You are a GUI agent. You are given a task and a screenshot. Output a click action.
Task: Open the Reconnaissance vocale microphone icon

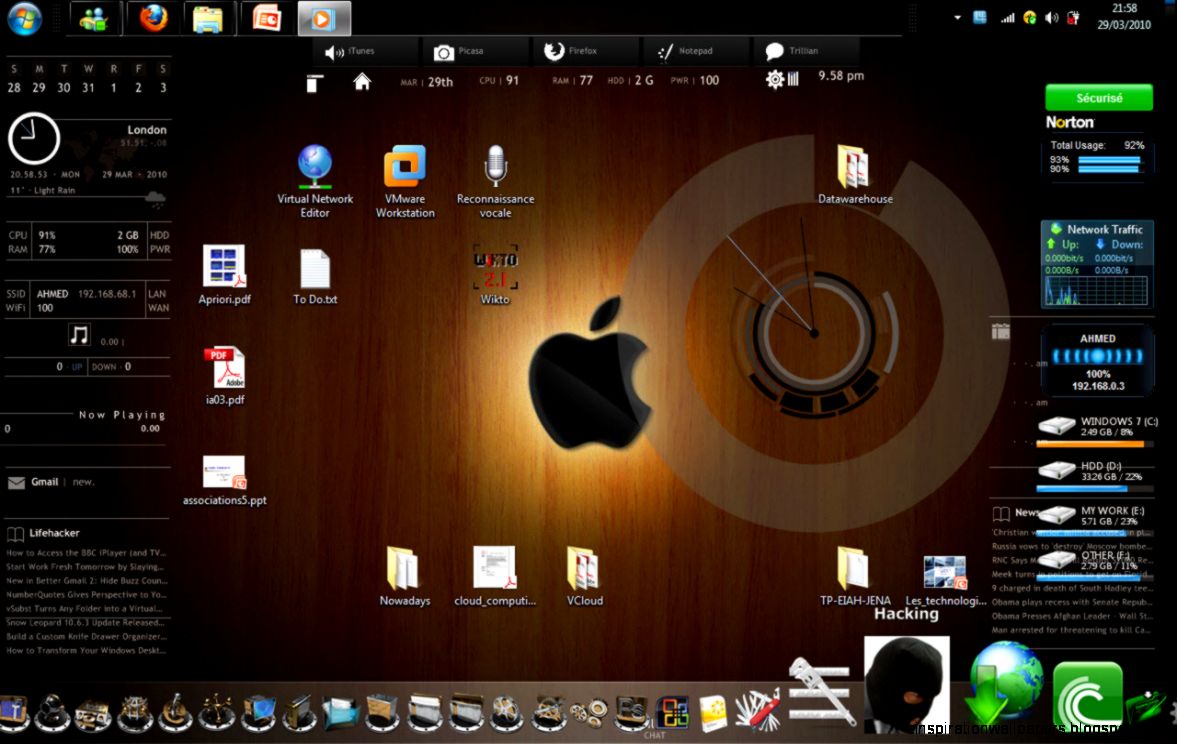[495, 165]
